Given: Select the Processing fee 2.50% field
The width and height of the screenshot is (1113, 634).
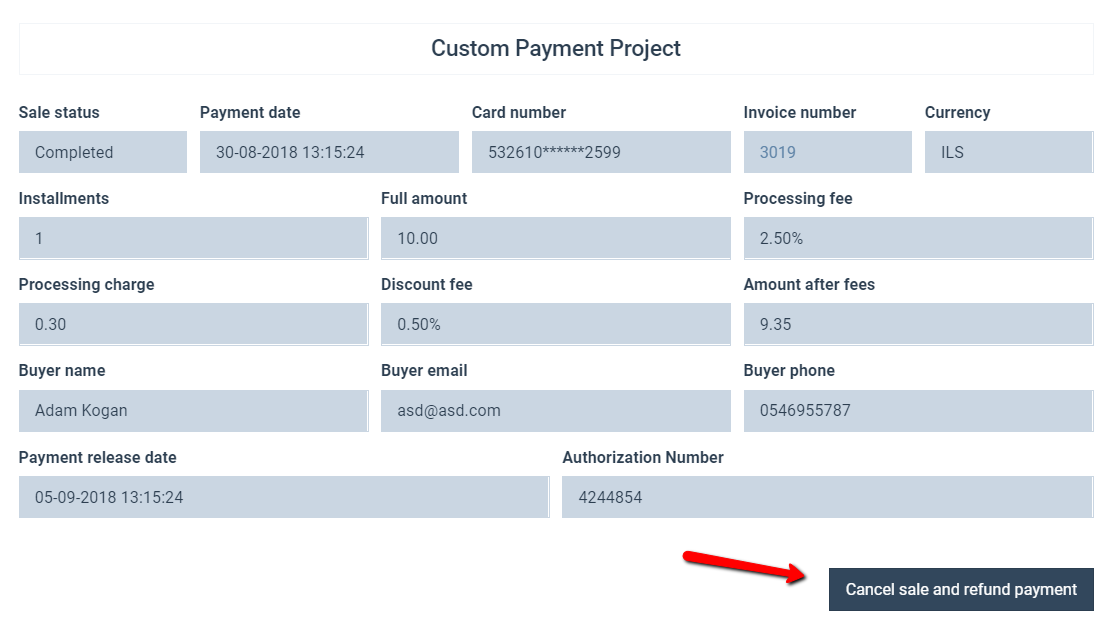Looking at the screenshot, I should coord(919,239).
